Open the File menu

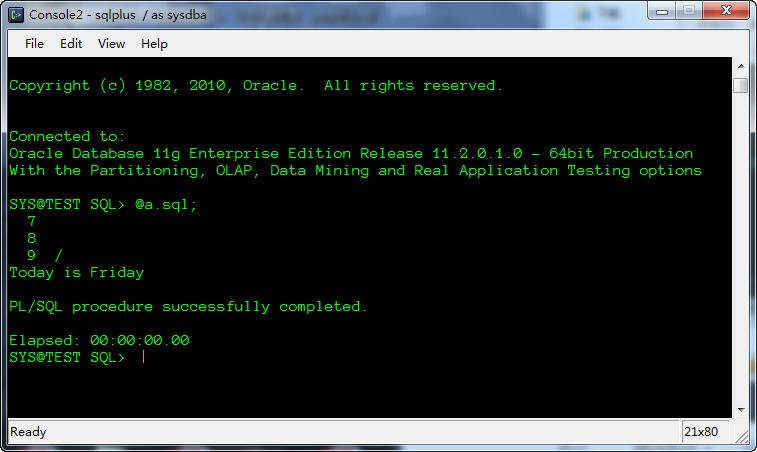(x=34, y=44)
